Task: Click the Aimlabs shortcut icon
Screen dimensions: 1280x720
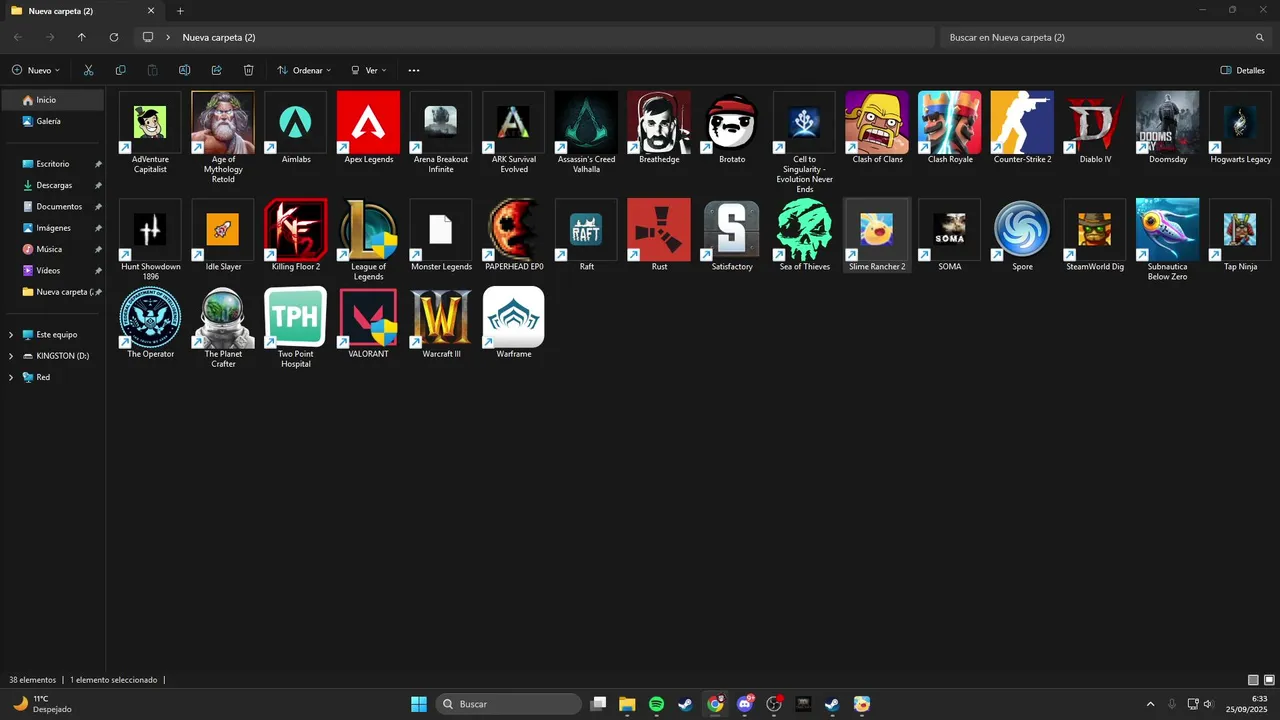Action: 296,122
